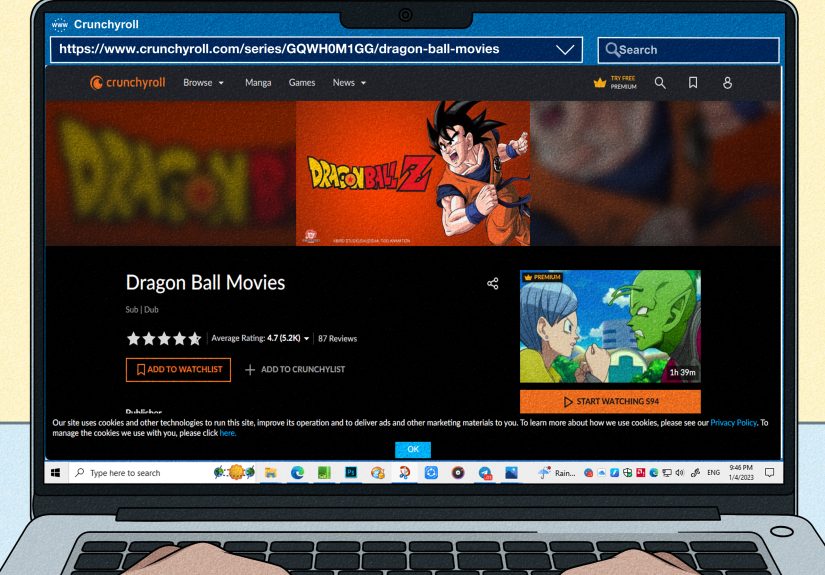Screen dimensions: 825x575
Task: Open the Manga menu item
Action: tap(258, 83)
